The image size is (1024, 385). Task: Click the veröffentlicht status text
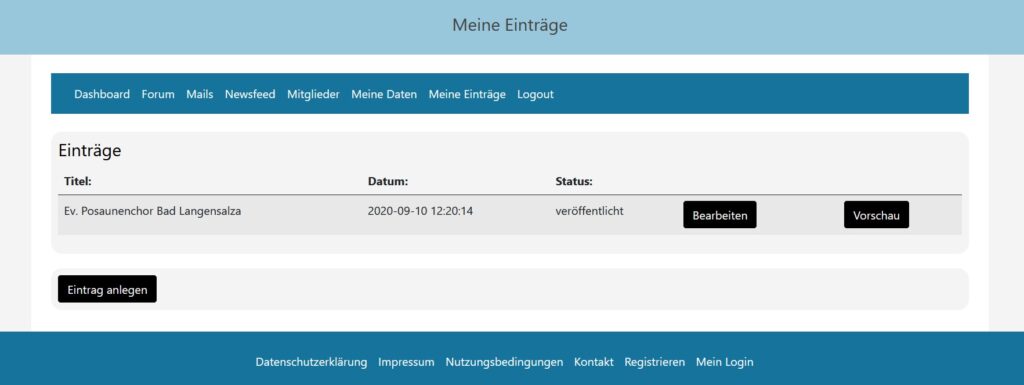pos(589,211)
